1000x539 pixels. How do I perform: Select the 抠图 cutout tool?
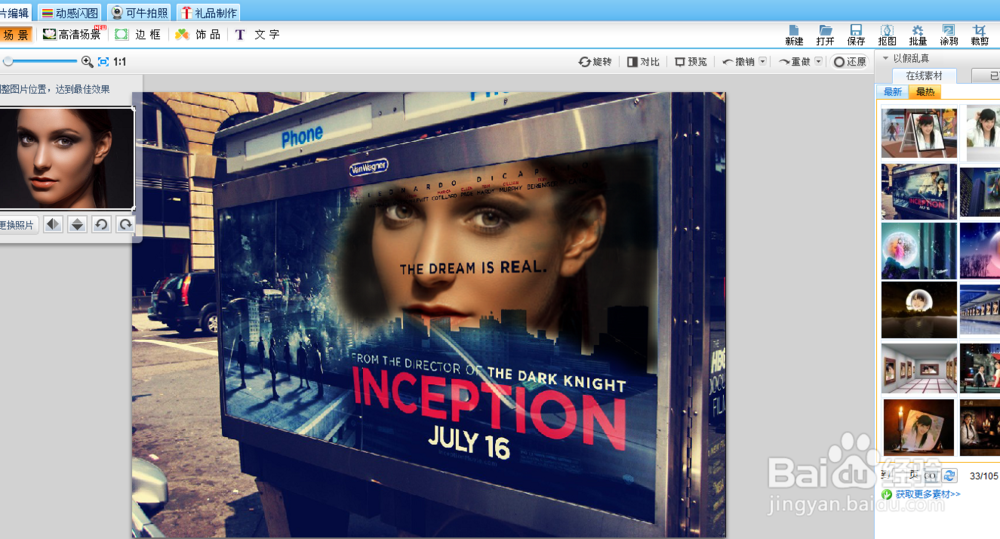pos(887,35)
